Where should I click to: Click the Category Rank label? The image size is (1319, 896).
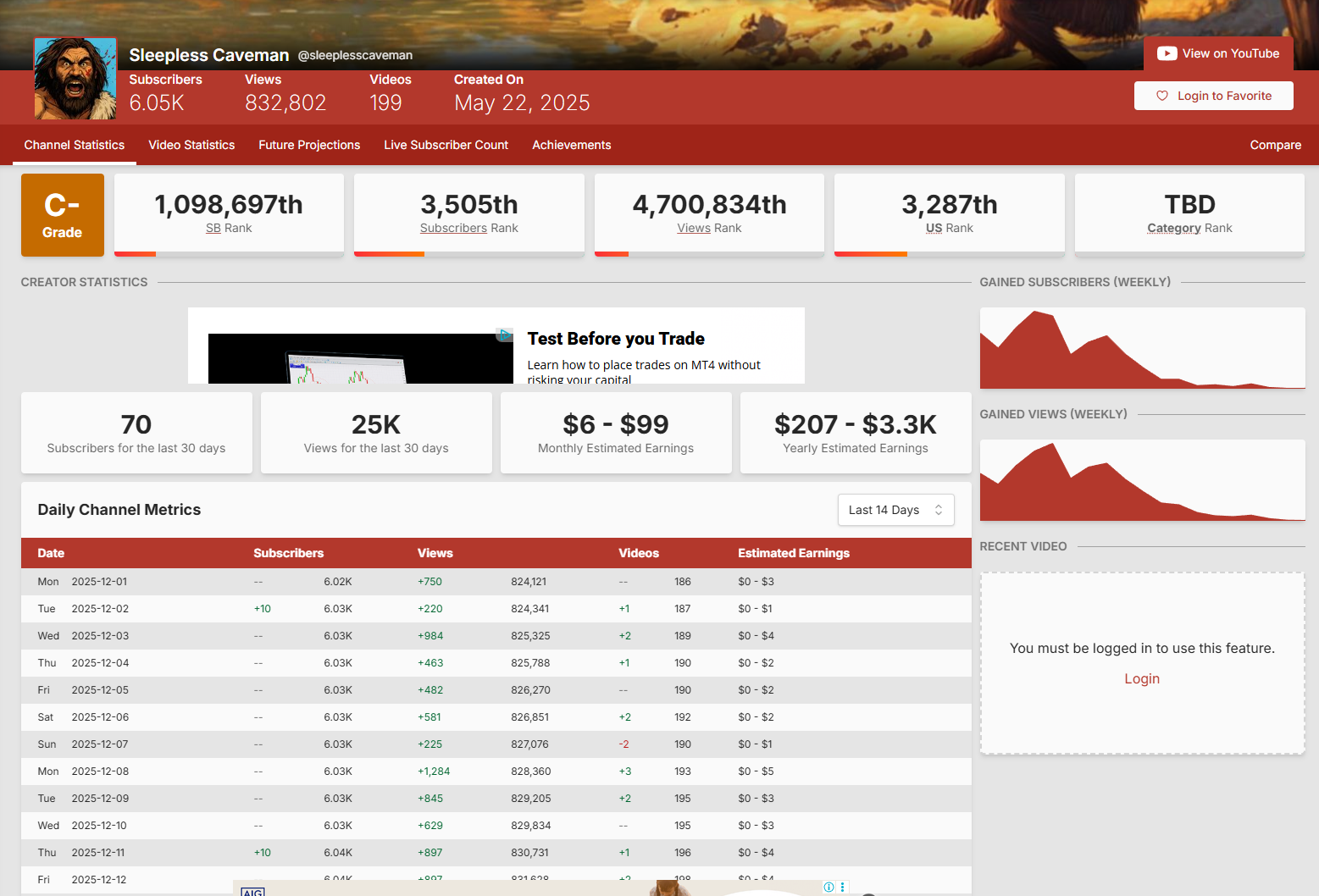(x=1189, y=228)
